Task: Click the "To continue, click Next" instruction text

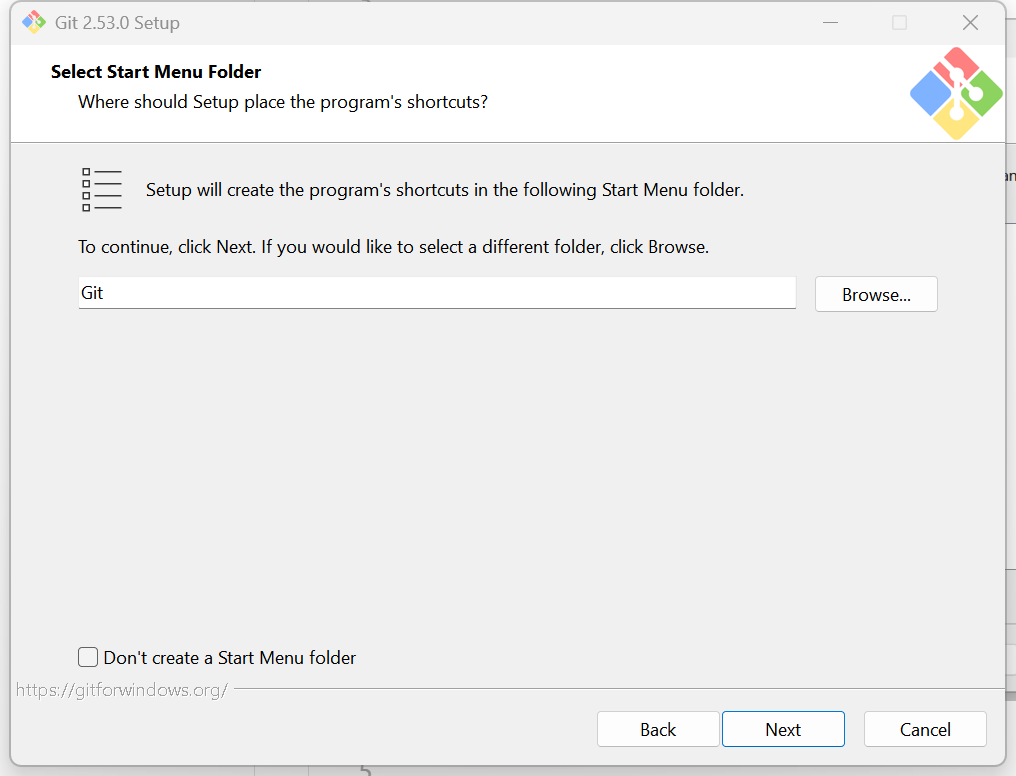Action: click(x=393, y=247)
